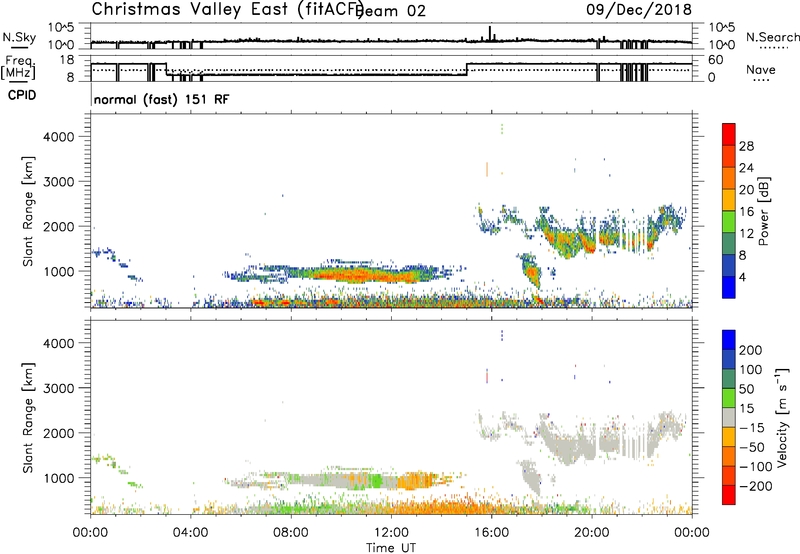Click the 'Beam 02' label
Viewport: 800px width, 554px height.
(392, 11)
